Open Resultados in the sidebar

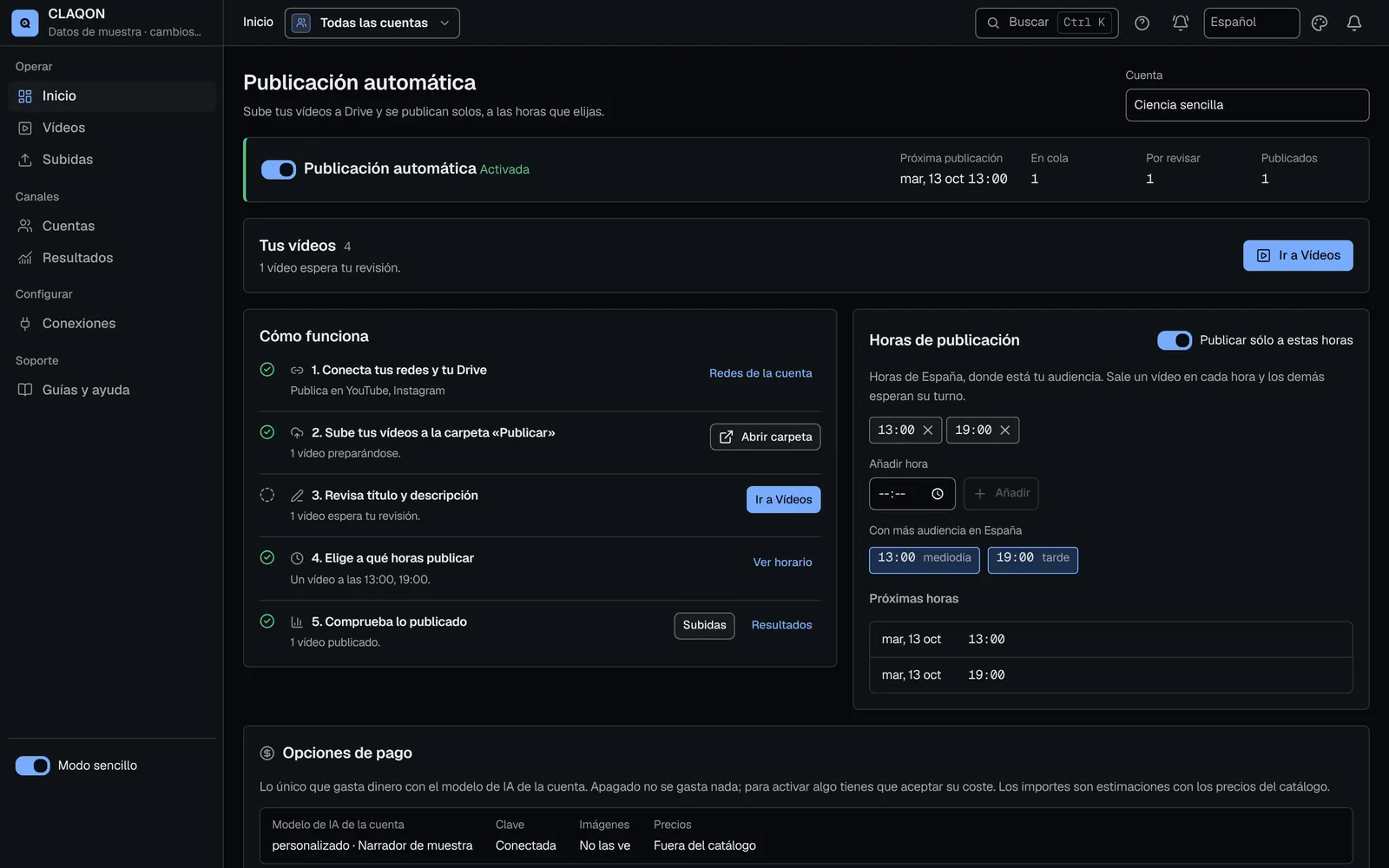tap(111, 258)
